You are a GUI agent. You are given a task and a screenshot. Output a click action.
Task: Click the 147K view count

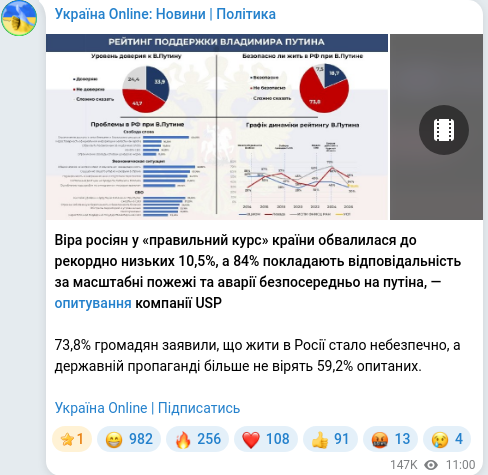pyautogui.click(x=404, y=465)
